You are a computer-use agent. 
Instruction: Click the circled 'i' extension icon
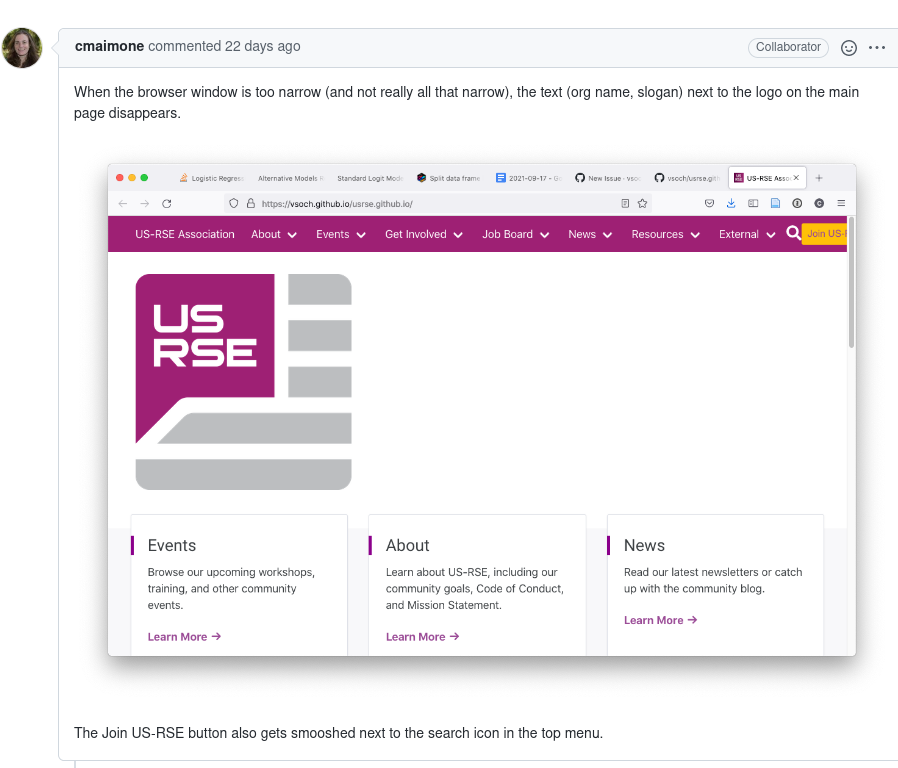click(797, 203)
